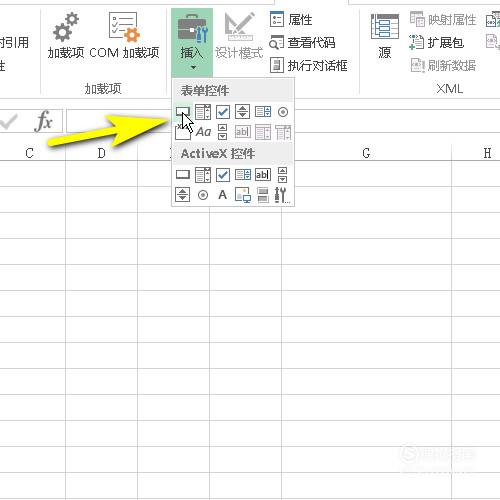Viewport: 500px width, 500px height.
Task: Select the Scroll Bar form control under 表单控件
Action: pos(222,132)
